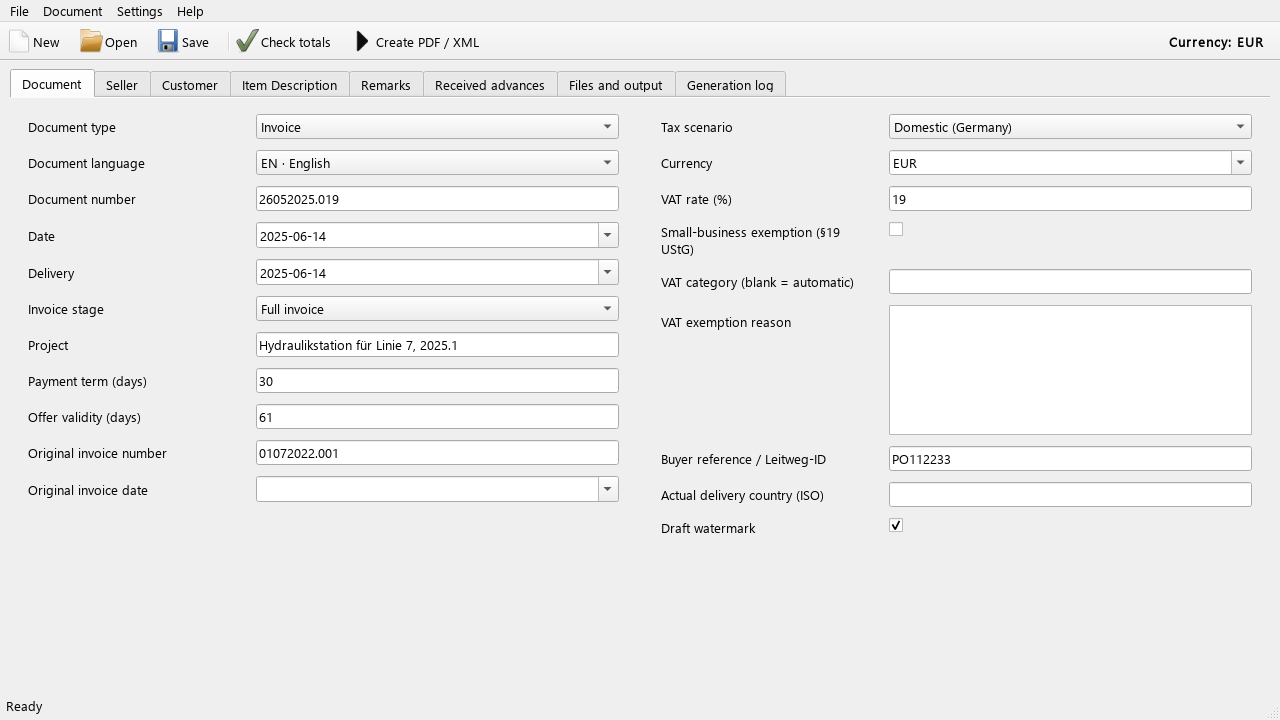The image size is (1280, 720).
Task: Click the Original invoice number field
Action: (437, 453)
